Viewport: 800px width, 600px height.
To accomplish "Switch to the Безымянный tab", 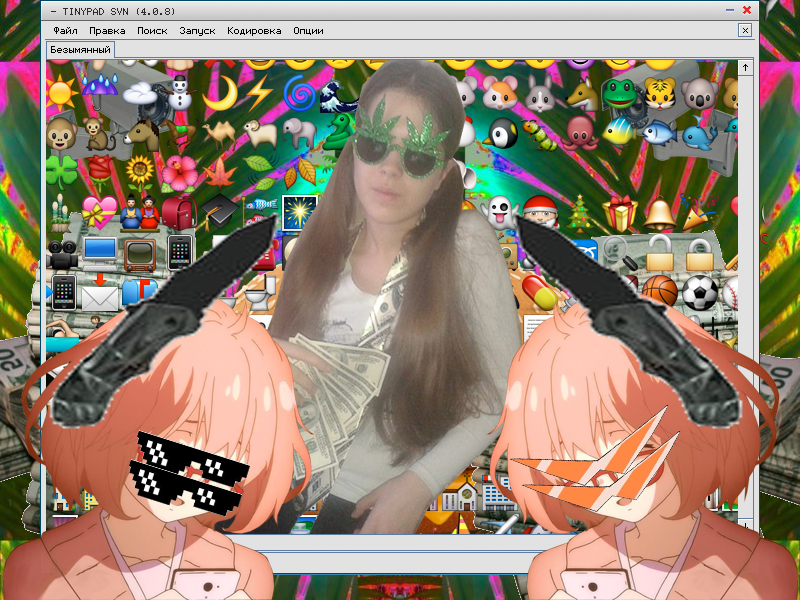I will pos(80,50).
